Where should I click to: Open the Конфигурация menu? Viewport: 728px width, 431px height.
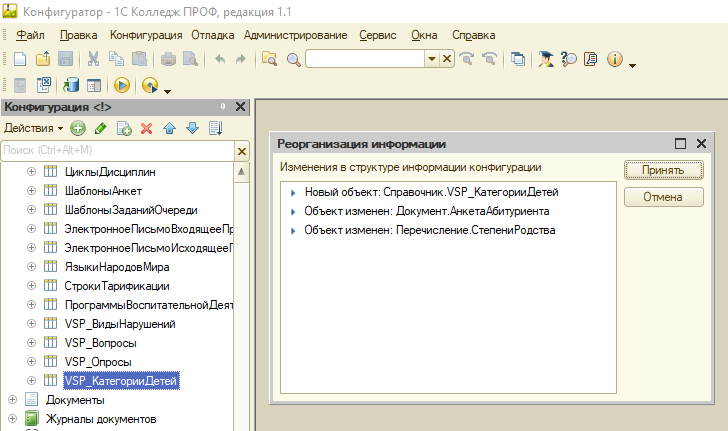[x=146, y=35]
